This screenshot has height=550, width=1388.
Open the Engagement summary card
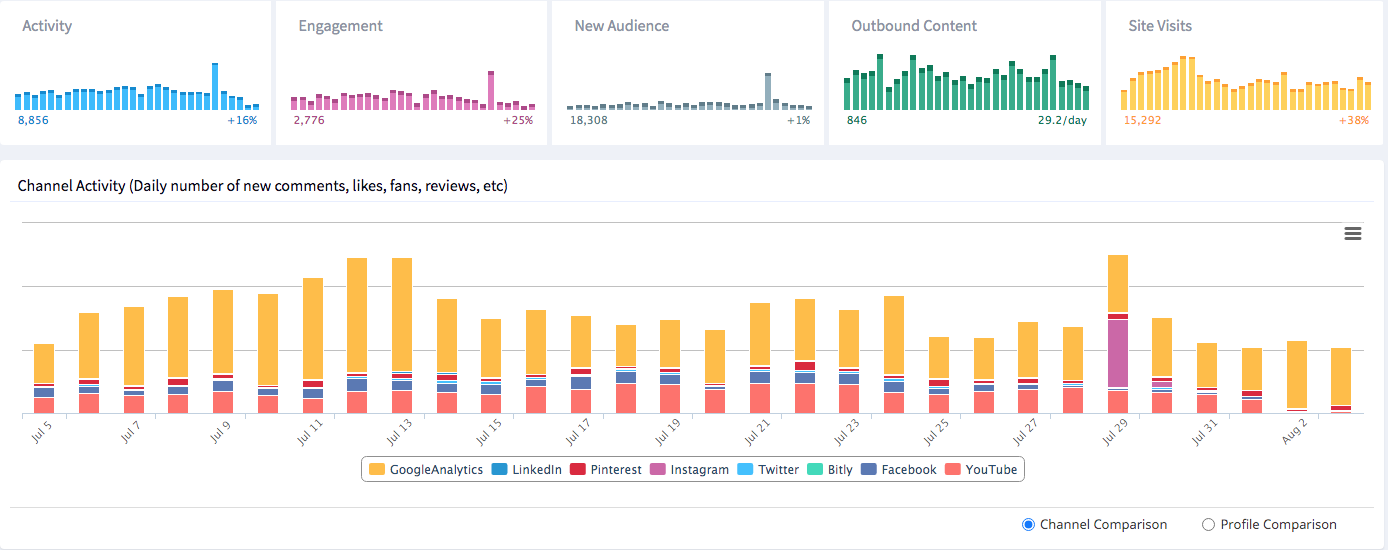(x=412, y=72)
